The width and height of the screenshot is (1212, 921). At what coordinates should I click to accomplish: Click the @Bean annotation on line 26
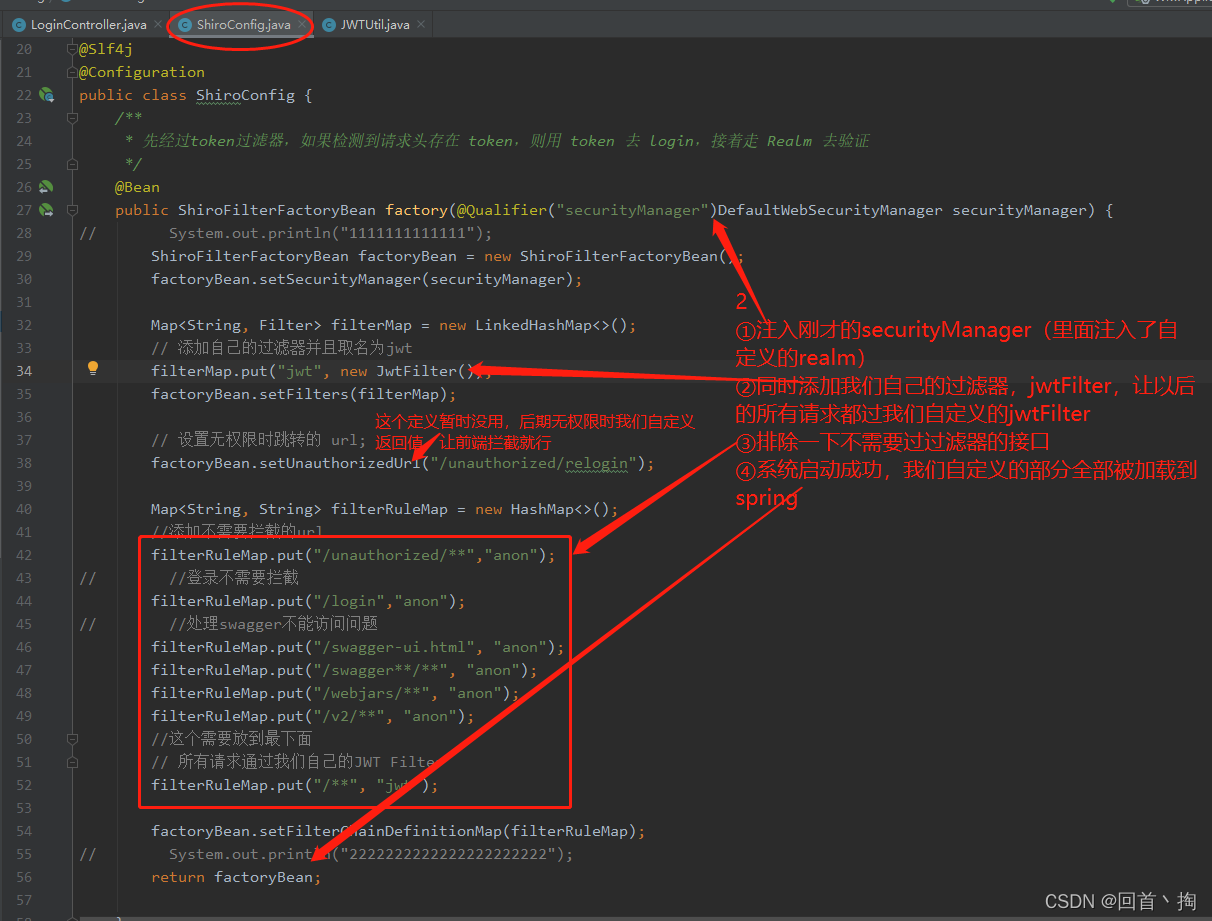click(x=137, y=187)
